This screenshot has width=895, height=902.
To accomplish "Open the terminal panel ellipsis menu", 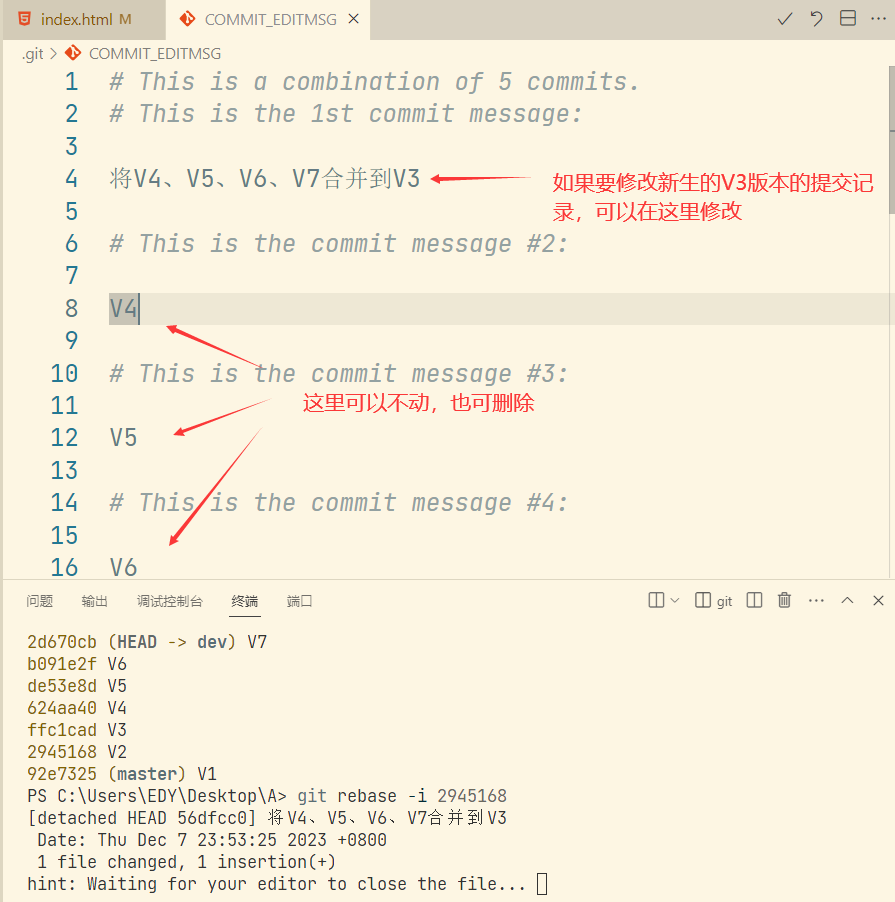I will [x=816, y=601].
